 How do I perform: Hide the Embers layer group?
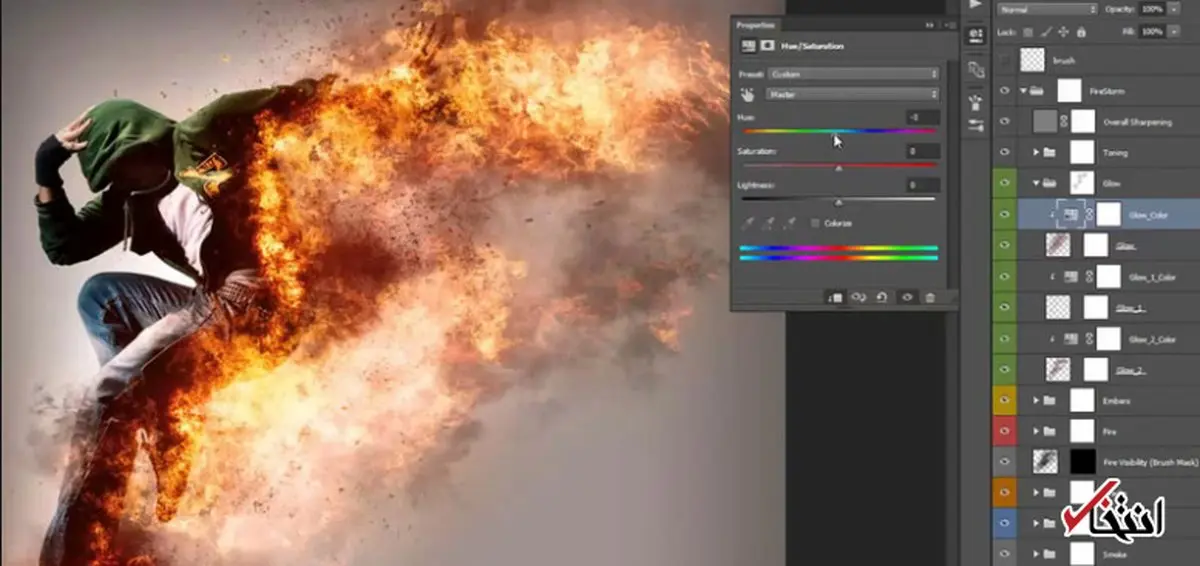(x=1006, y=400)
